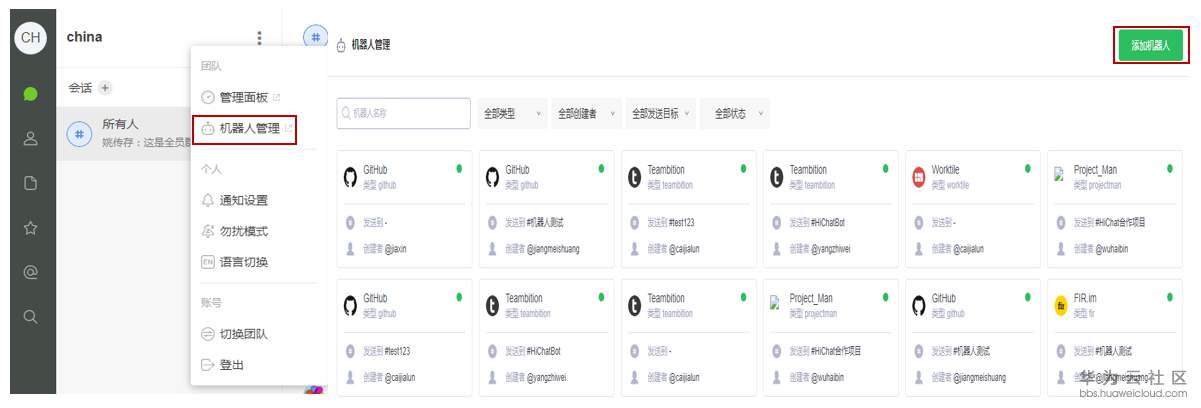
Task: Click the 添加机器人 button
Action: pos(1150,46)
